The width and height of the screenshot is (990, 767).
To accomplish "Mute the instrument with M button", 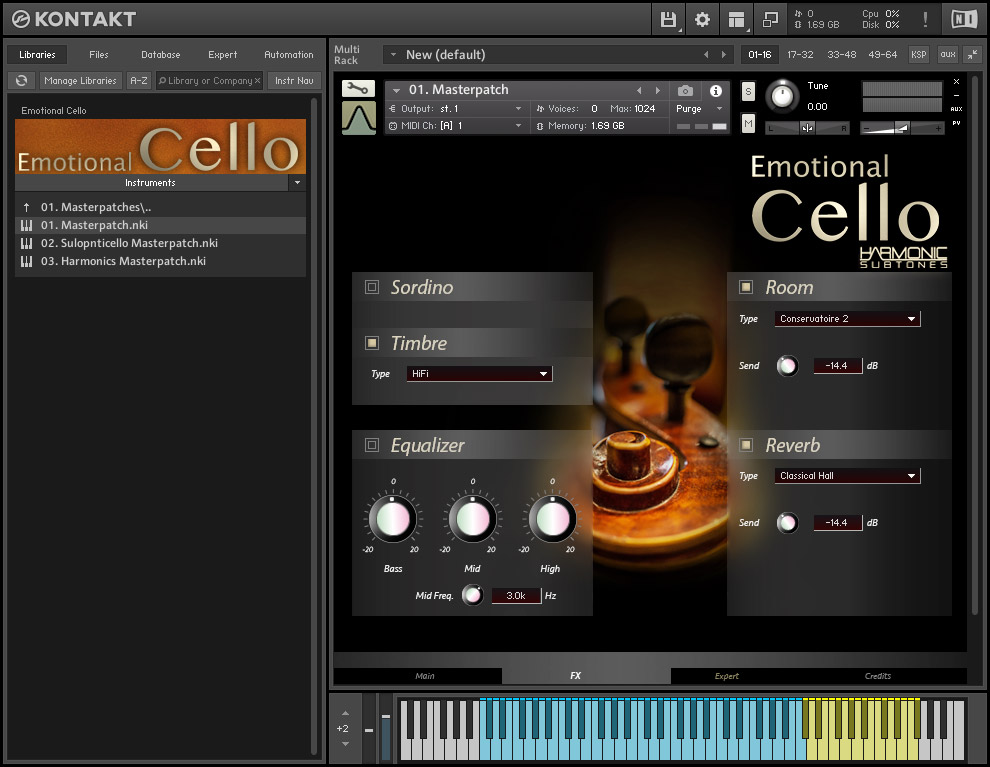I will click(x=748, y=123).
